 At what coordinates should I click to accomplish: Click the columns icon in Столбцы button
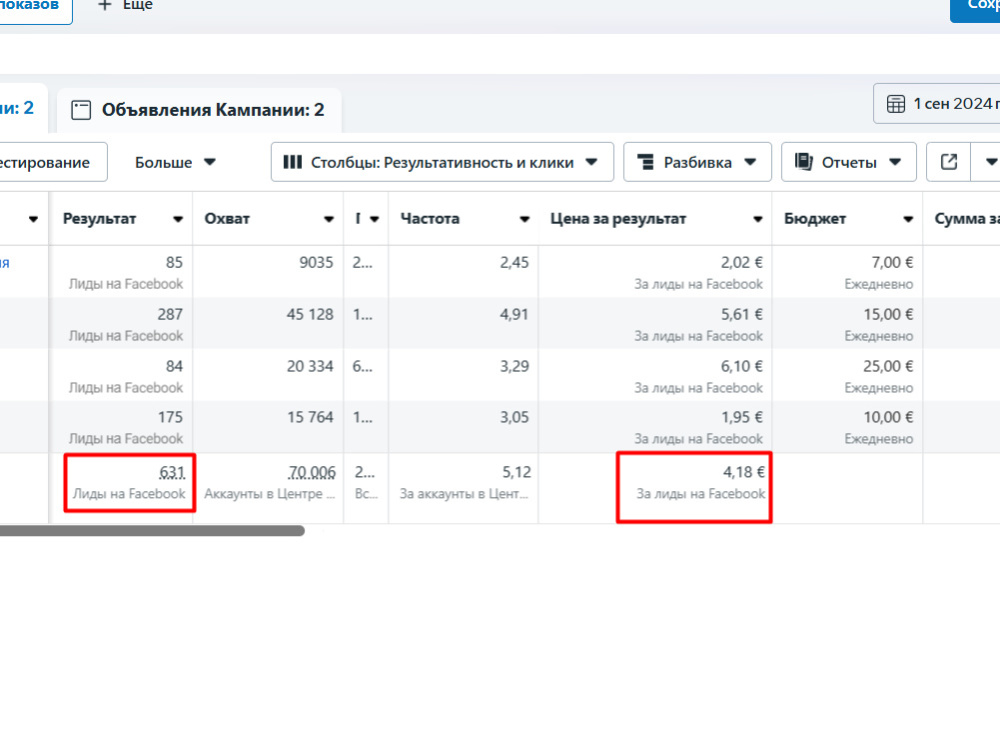tap(292, 162)
